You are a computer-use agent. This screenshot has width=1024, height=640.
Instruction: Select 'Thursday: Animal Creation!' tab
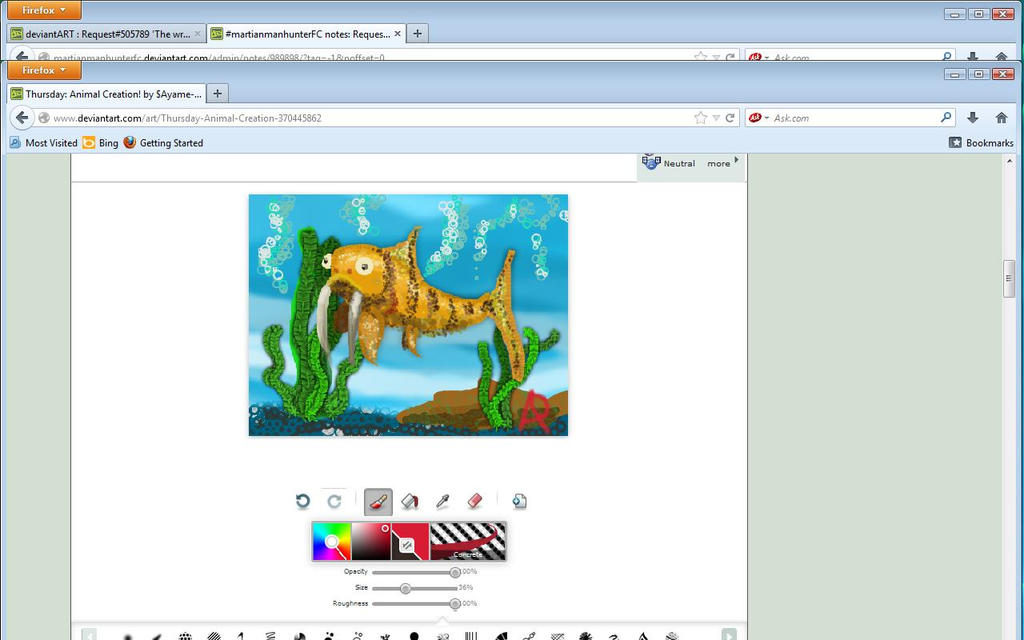point(107,94)
